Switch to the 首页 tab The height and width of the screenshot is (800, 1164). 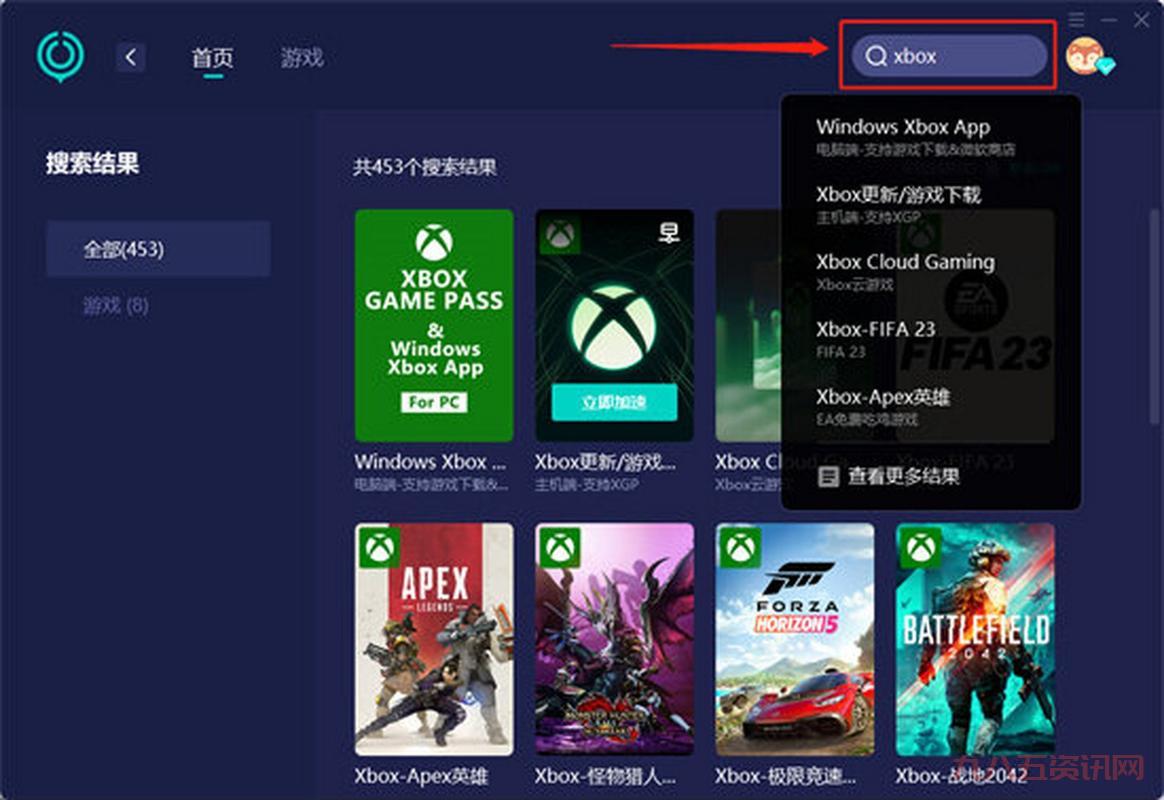pos(212,57)
